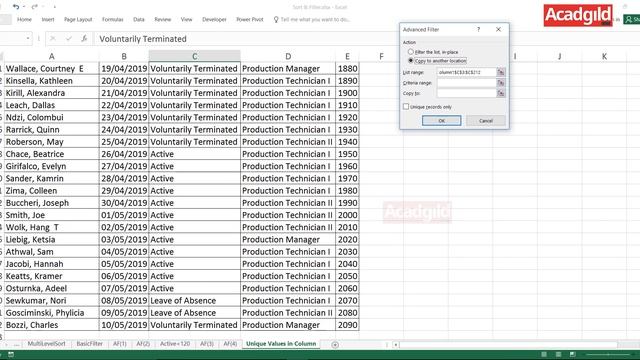Check the 'Unique records only' checkbox

pyautogui.click(x=406, y=107)
